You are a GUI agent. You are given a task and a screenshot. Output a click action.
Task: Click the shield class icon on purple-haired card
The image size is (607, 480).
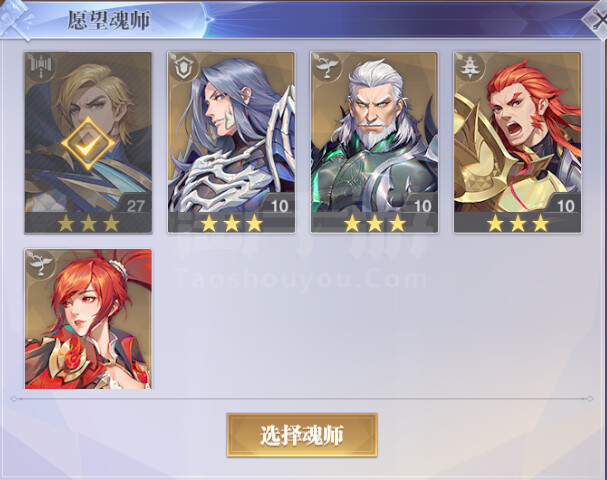click(183, 67)
